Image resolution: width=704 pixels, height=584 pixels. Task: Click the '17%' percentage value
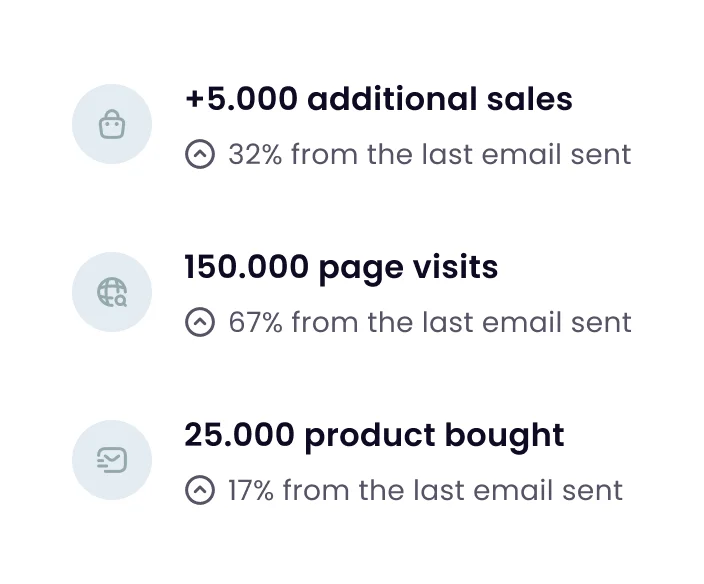[251, 490]
